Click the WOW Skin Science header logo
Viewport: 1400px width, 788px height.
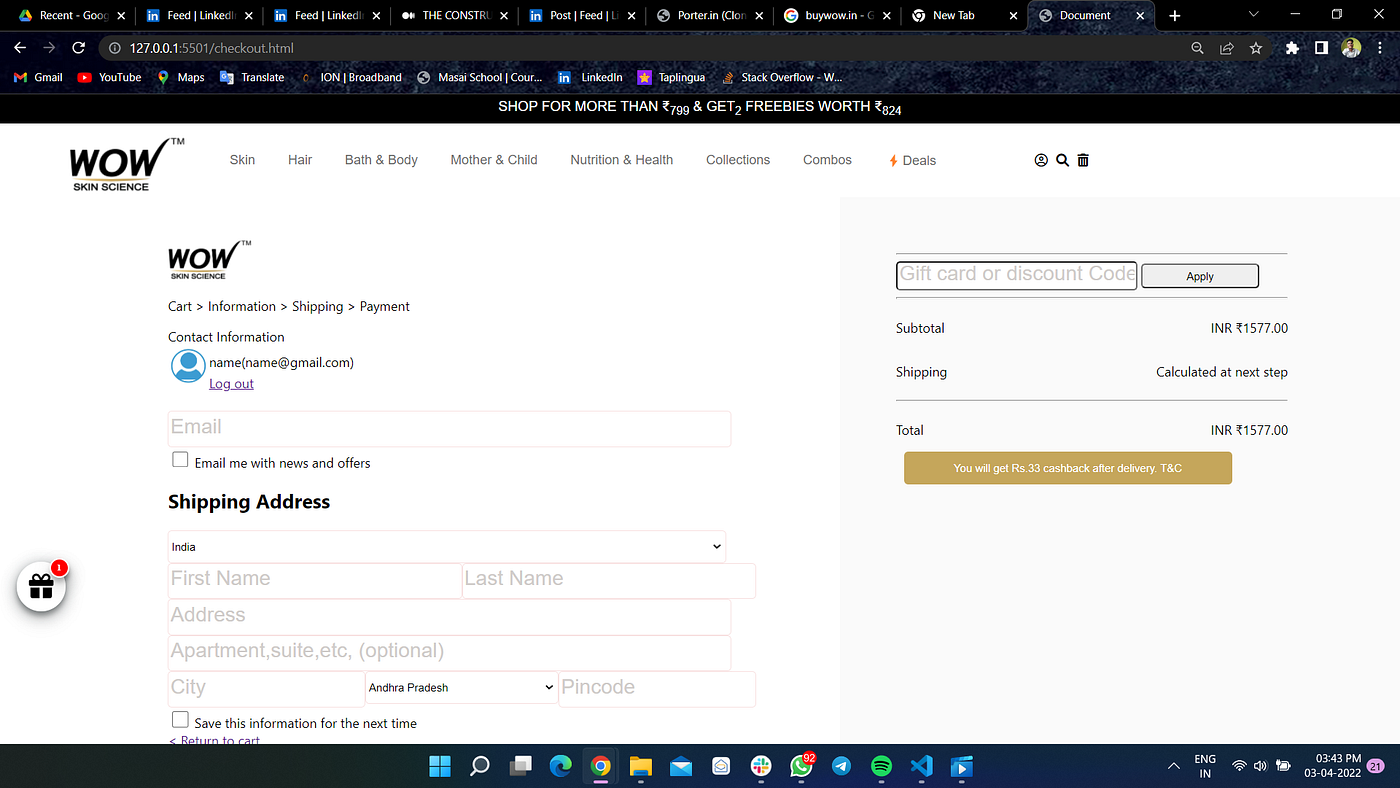coord(126,164)
